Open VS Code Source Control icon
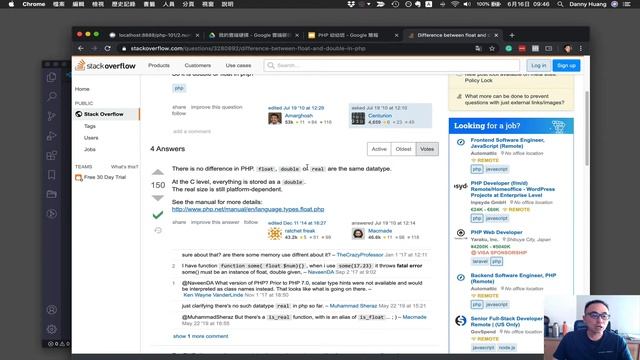This screenshot has height=360, width=640. point(51,116)
